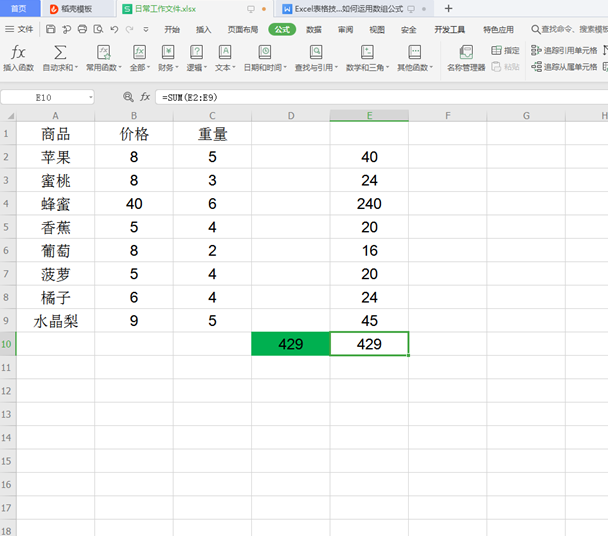
Task: Switch to the Insert (插入) ribbon tab
Action: click(203, 29)
